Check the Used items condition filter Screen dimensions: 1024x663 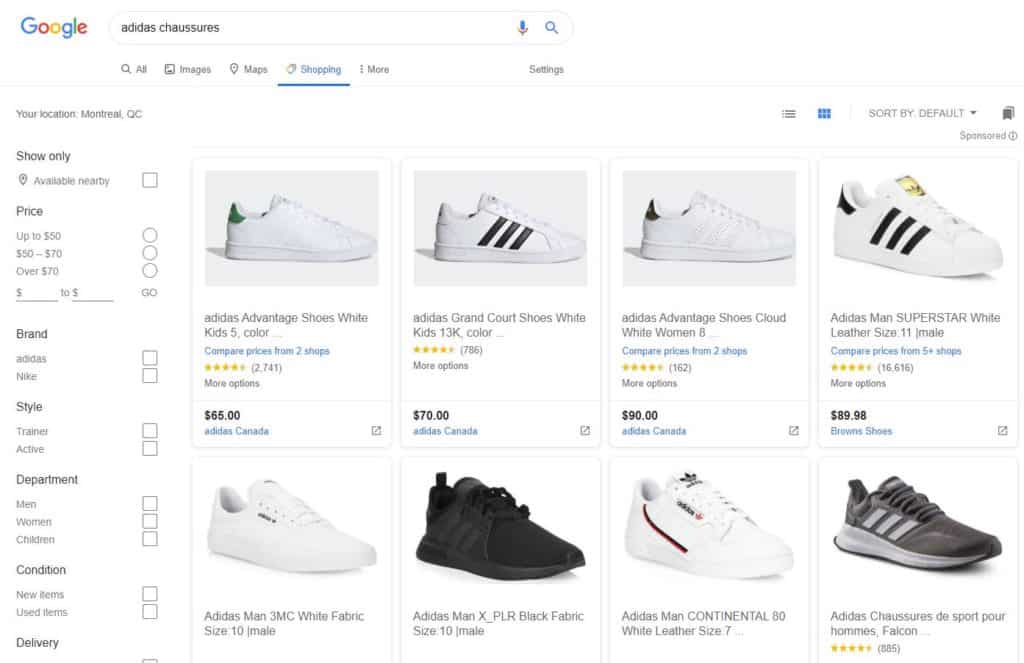[150, 611]
